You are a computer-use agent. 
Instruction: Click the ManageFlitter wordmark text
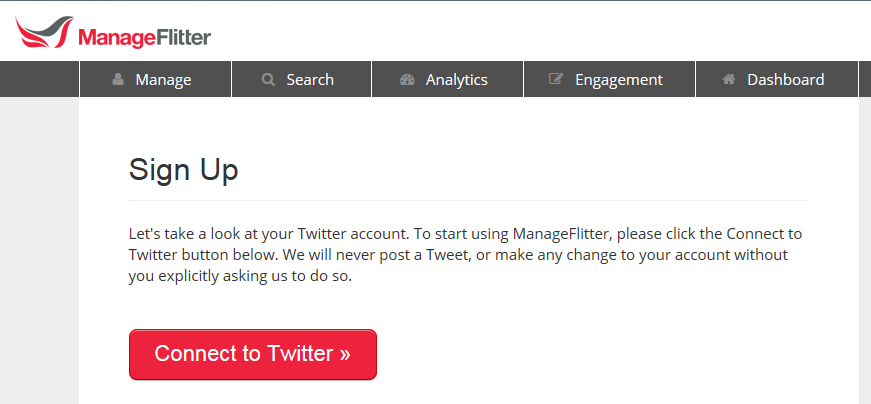tap(144, 38)
